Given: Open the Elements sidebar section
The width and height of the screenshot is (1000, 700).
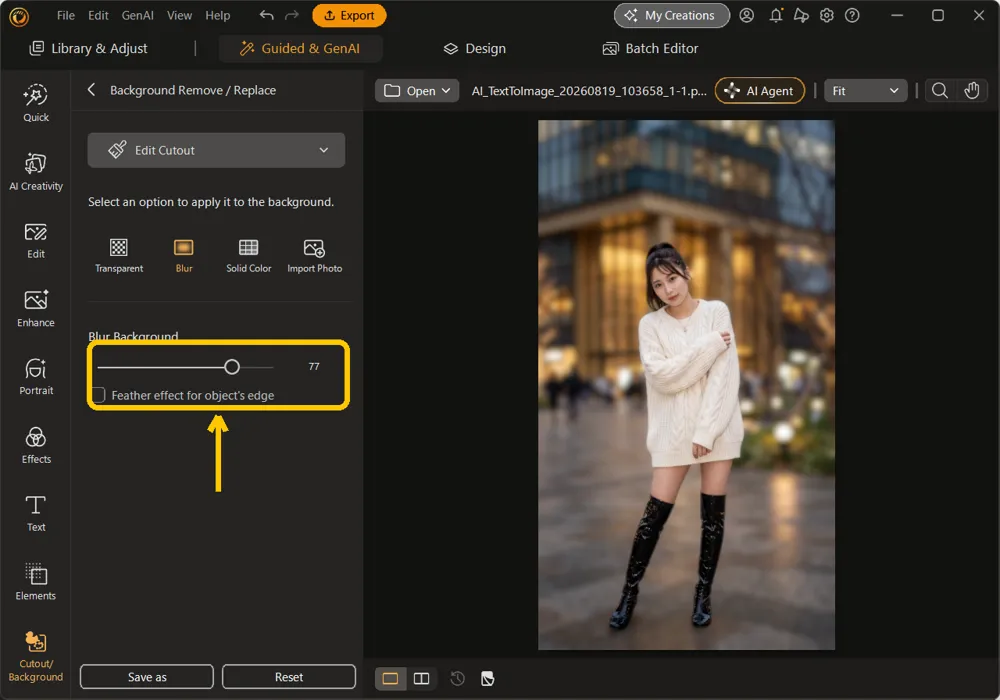Looking at the screenshot, I should (36, 581).
